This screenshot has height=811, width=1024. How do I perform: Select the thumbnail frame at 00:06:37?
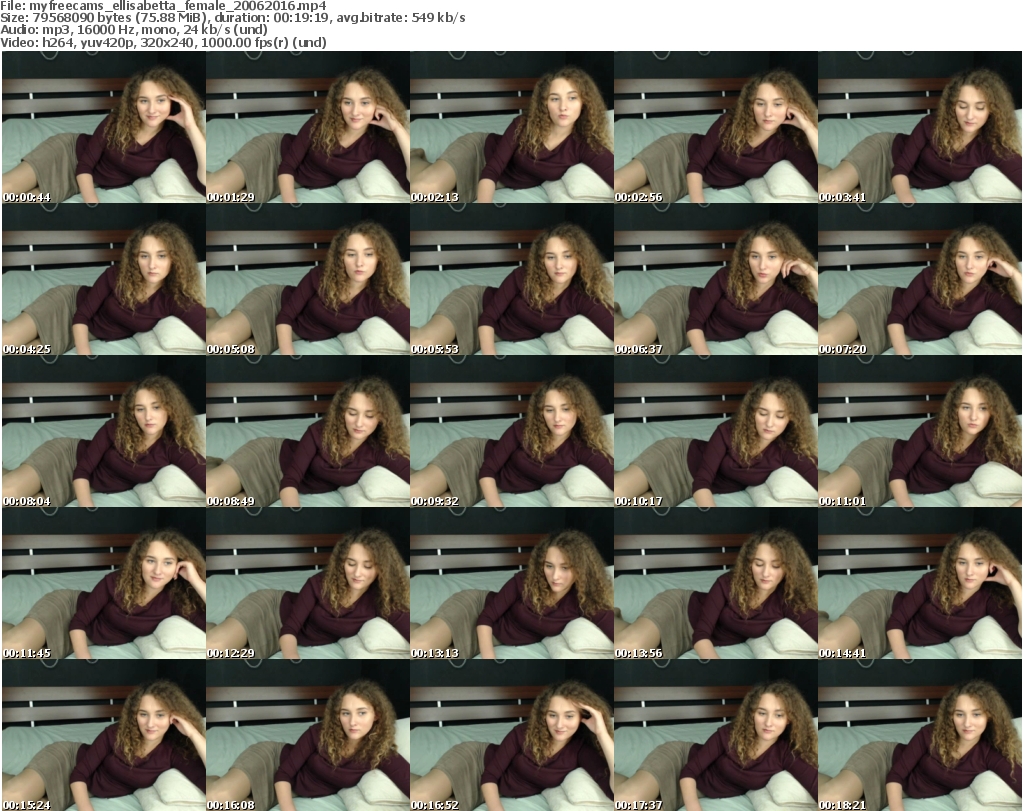[716, 279]
